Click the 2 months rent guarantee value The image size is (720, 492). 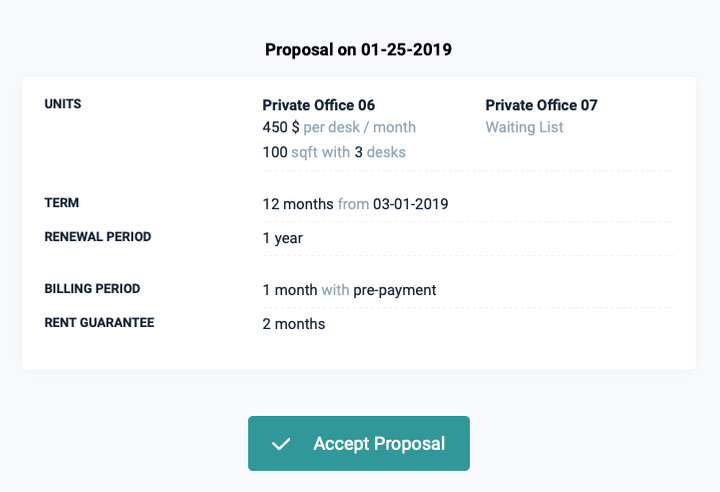click(x=293, y=324)
